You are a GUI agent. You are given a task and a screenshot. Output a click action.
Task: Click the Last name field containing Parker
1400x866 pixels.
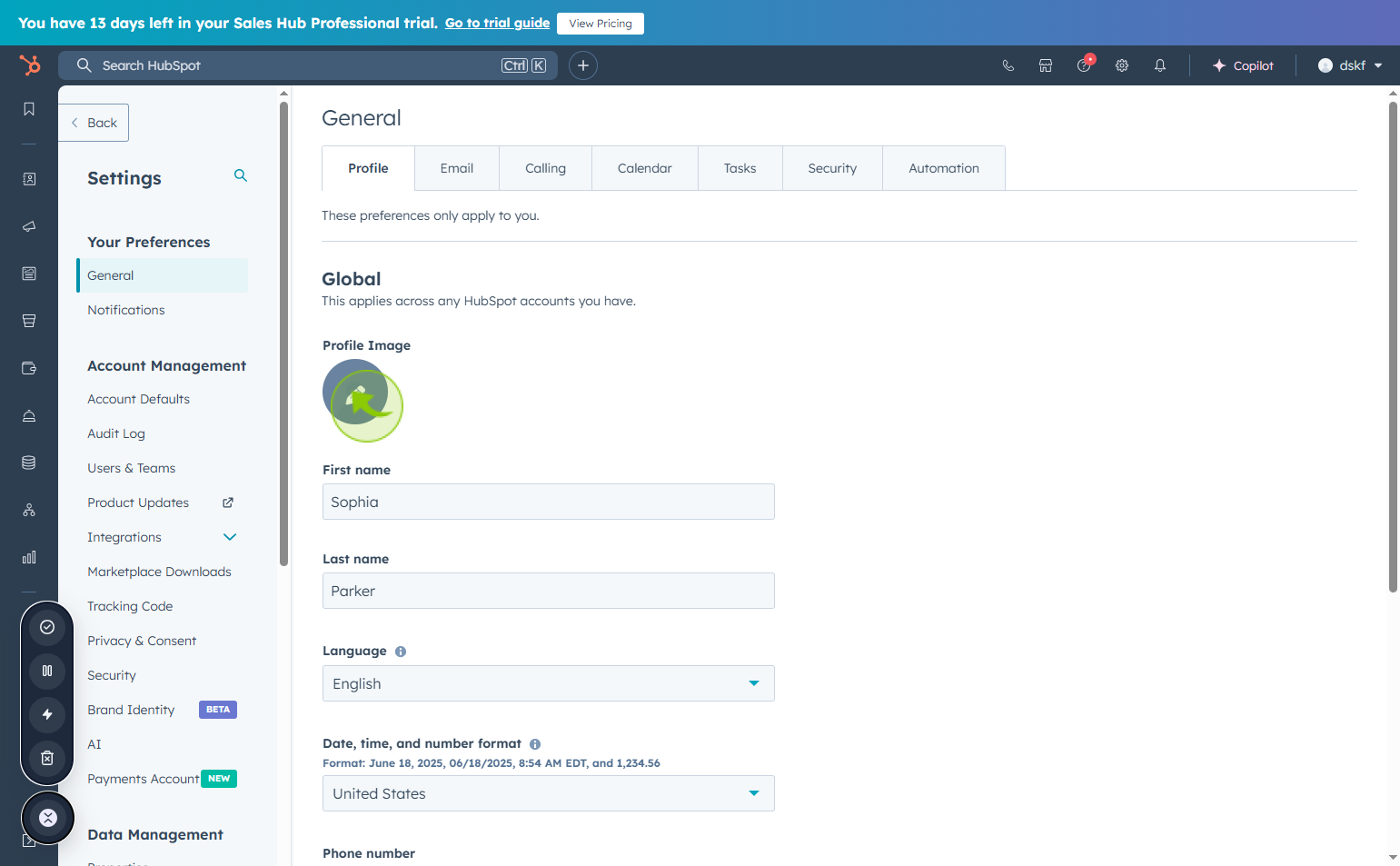(549, 591)
